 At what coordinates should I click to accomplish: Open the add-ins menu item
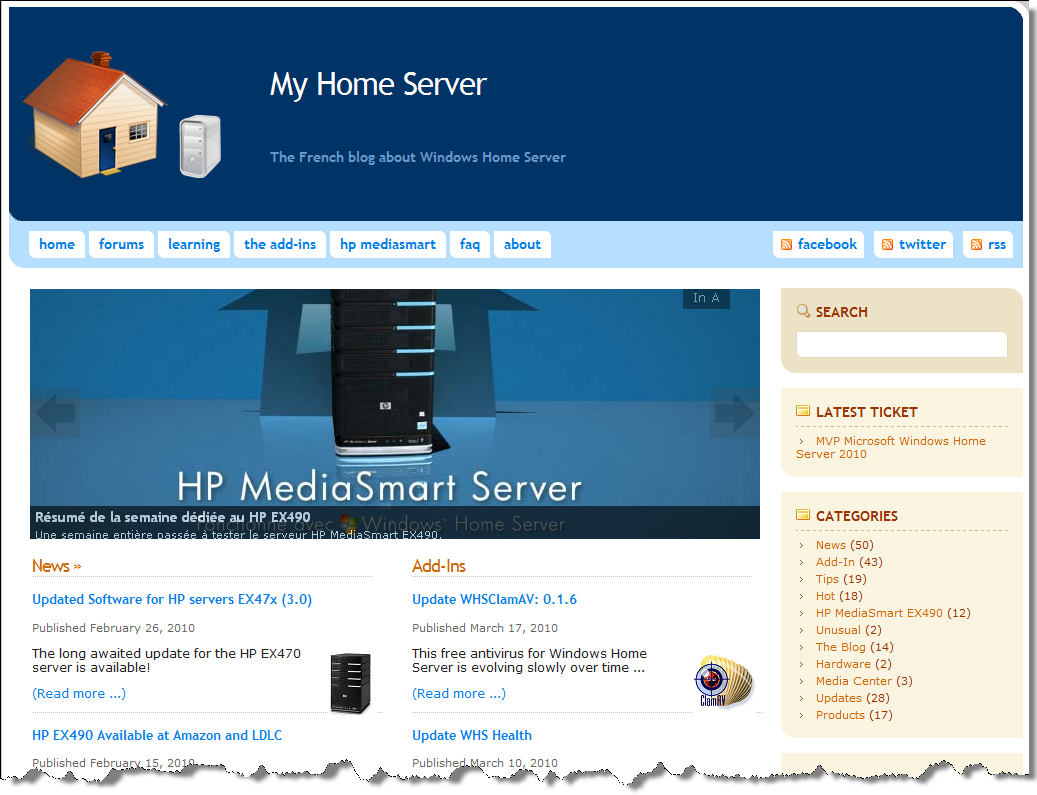[280, 244]
